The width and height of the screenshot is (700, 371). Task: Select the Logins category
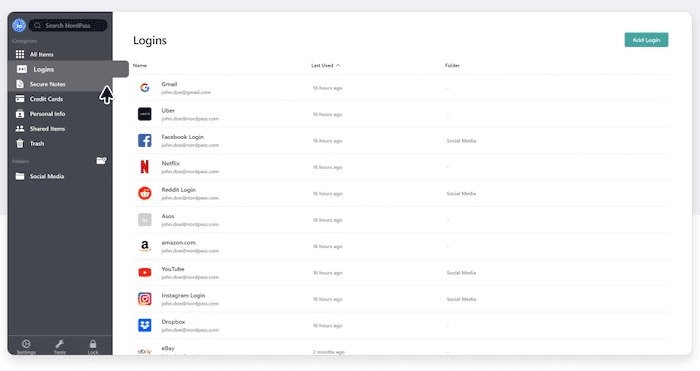pyautogui.click(x=68, y=69)
